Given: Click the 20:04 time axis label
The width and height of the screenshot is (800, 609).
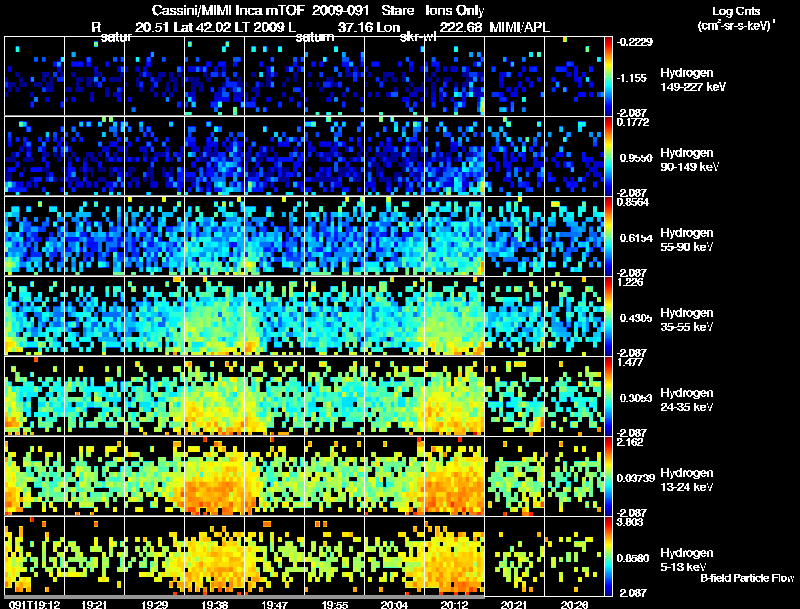Looking at the screenshot, I should (x=394, y=604).
